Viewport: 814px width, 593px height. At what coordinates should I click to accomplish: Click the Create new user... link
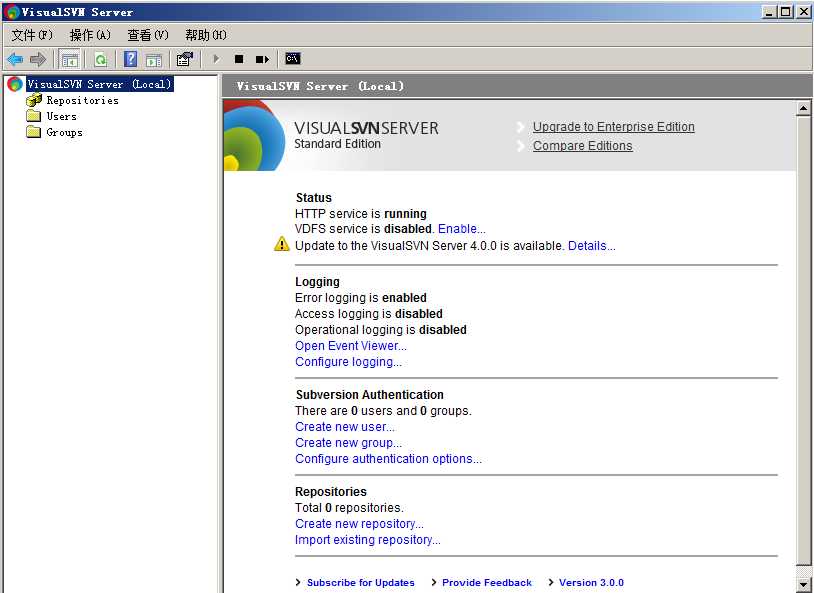point(345,427)
